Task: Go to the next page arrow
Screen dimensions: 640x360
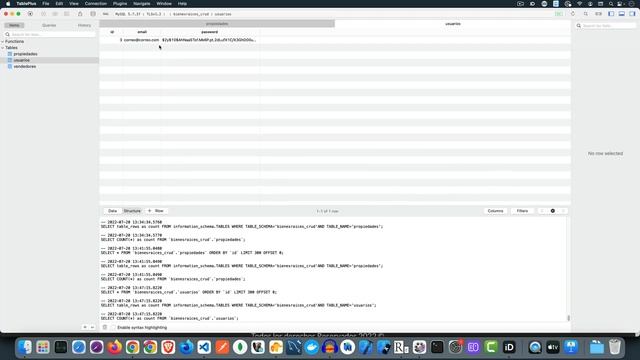Action: click(563, 211)
